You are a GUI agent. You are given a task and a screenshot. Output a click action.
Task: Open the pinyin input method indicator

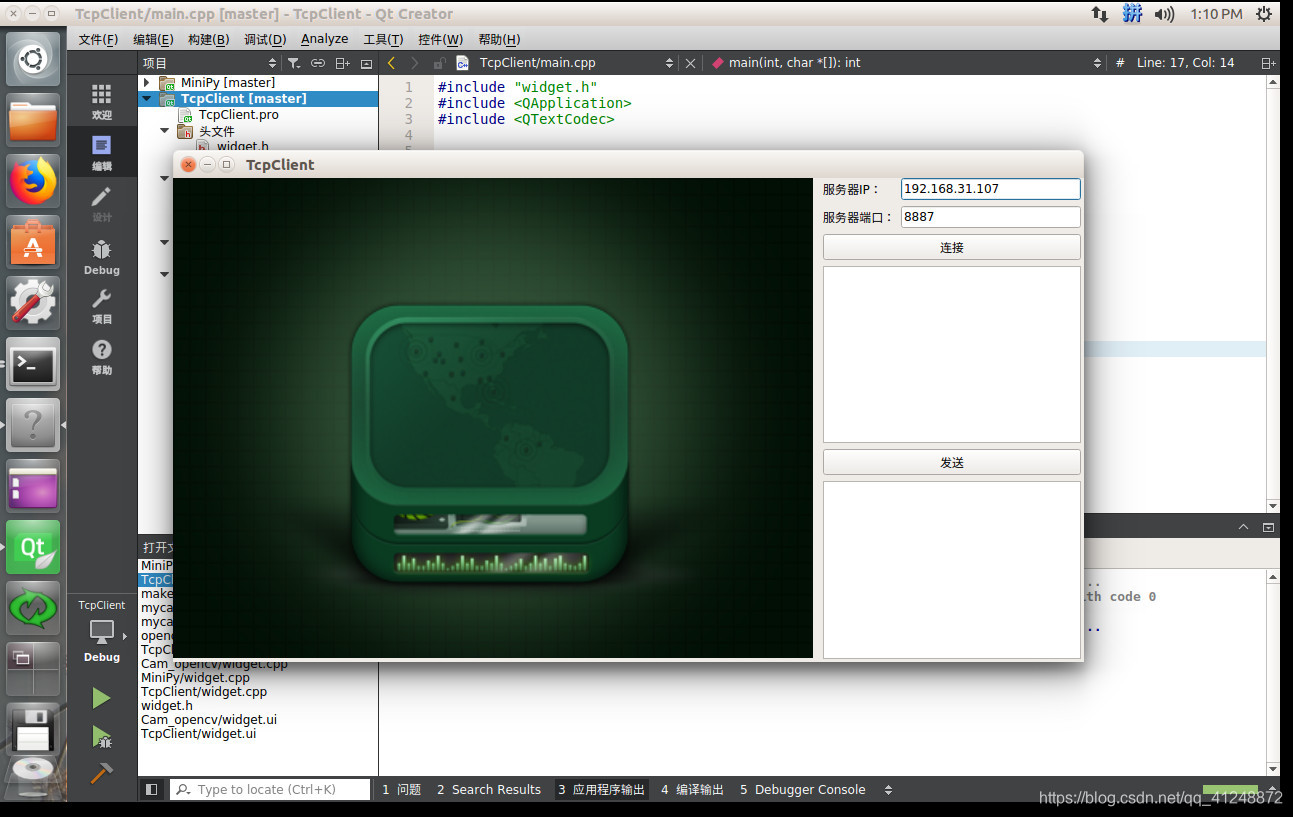[x=1132, y=14]
